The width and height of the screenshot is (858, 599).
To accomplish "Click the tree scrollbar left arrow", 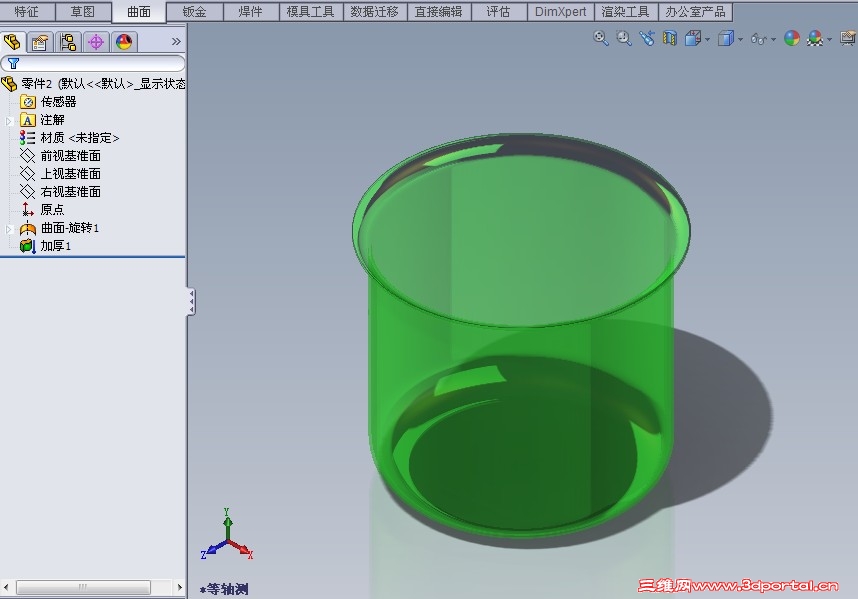I will [6, 588].
